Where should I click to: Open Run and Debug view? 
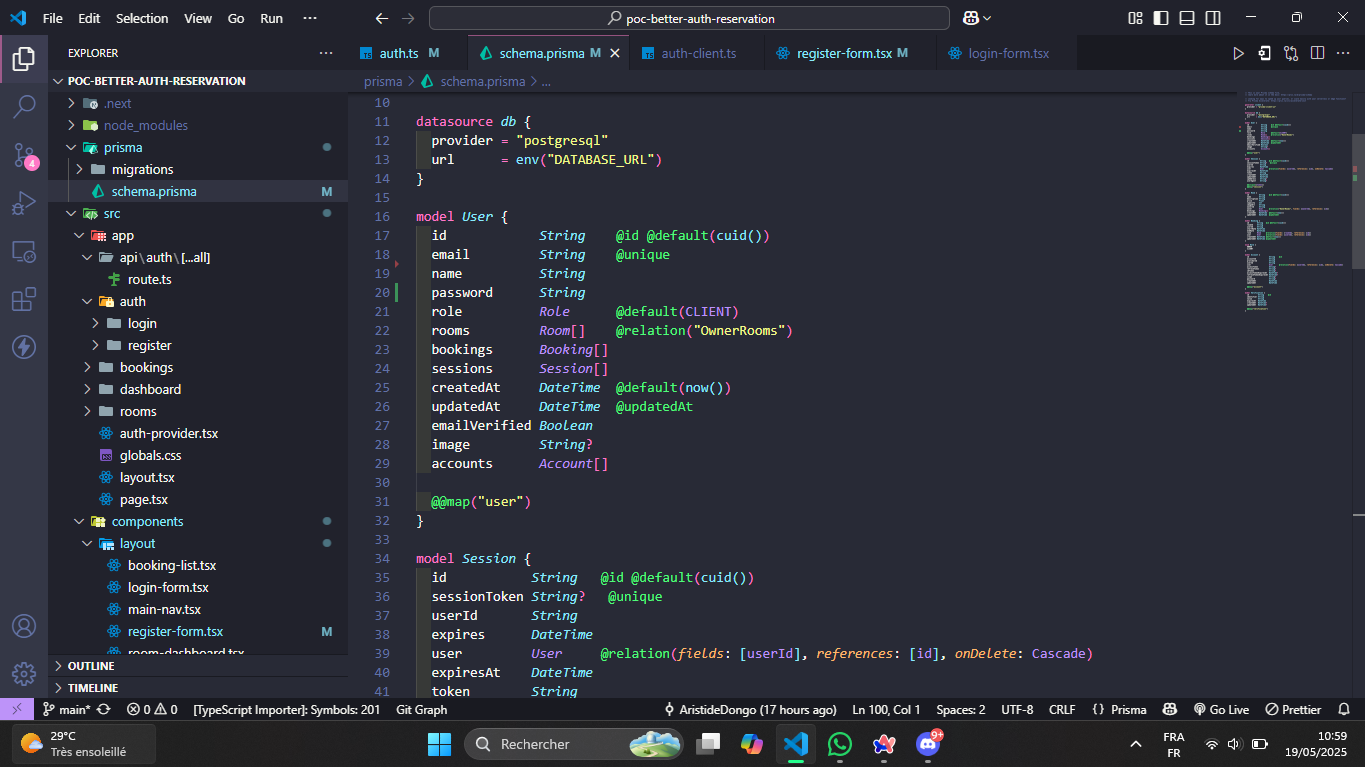[24, 204]
